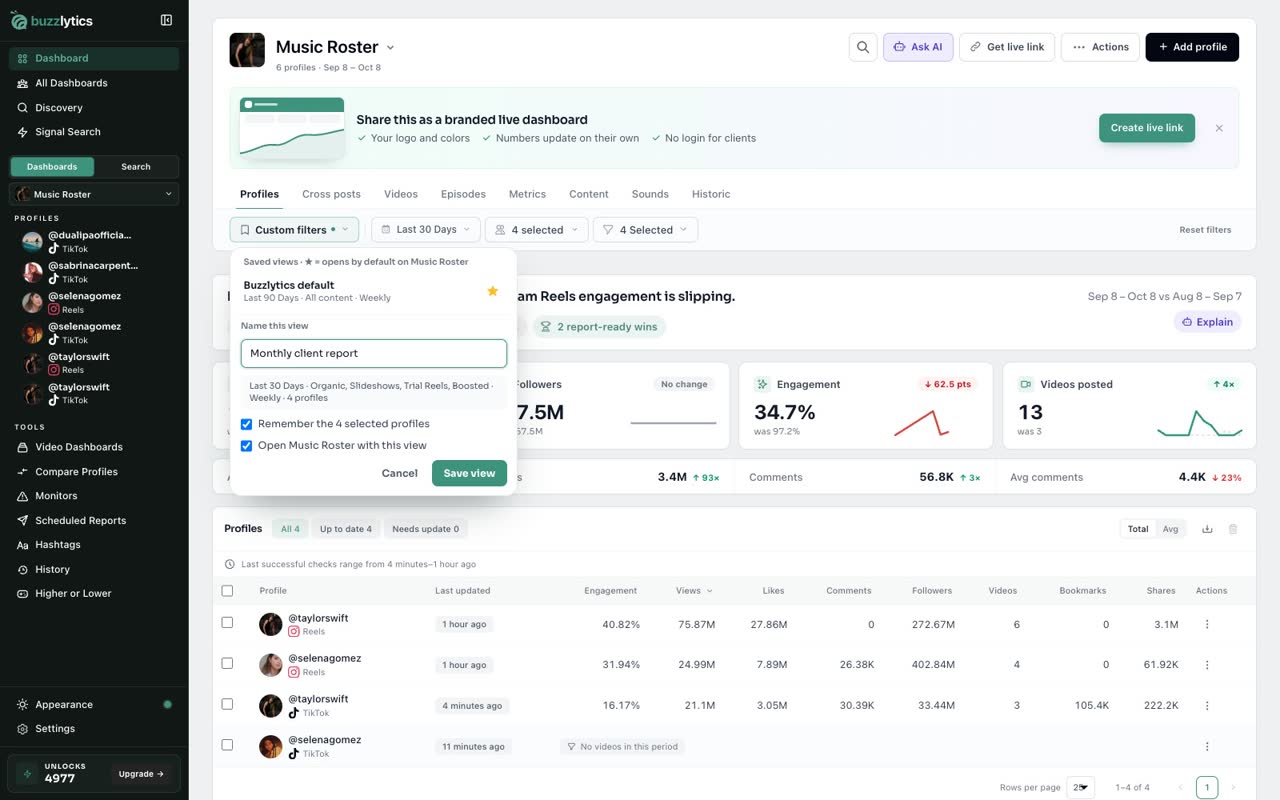Go to the Sounds tab
This screenshot has width=1280, height=800.
coord(650,194)
